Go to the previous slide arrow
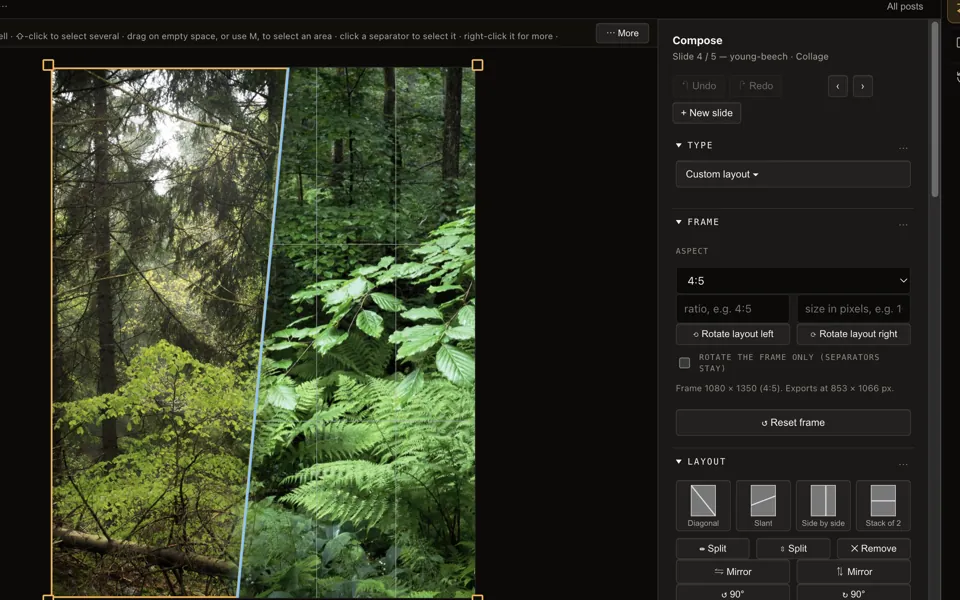 point(838,86)
